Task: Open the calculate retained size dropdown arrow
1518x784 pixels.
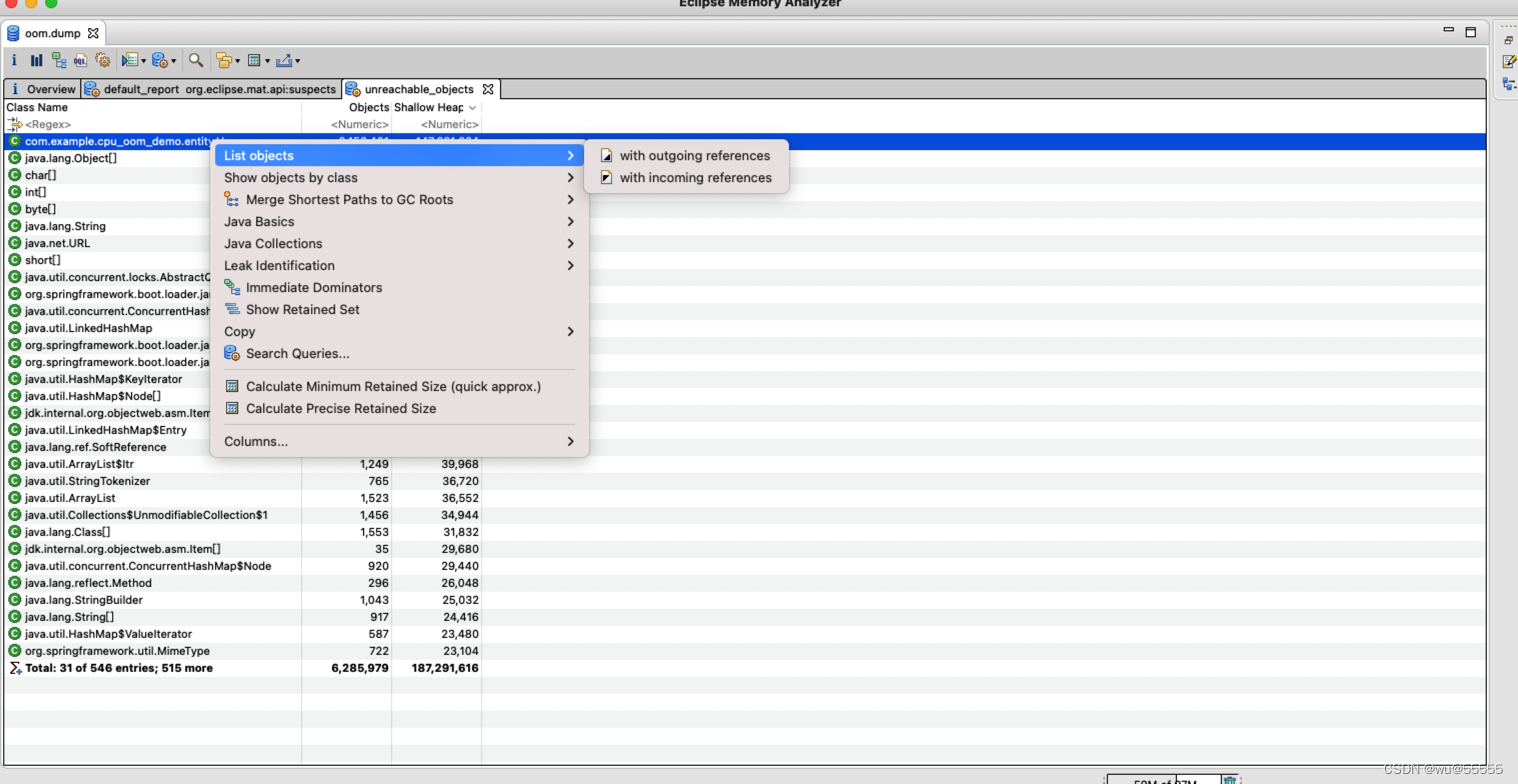Action: tap(267, 61)
